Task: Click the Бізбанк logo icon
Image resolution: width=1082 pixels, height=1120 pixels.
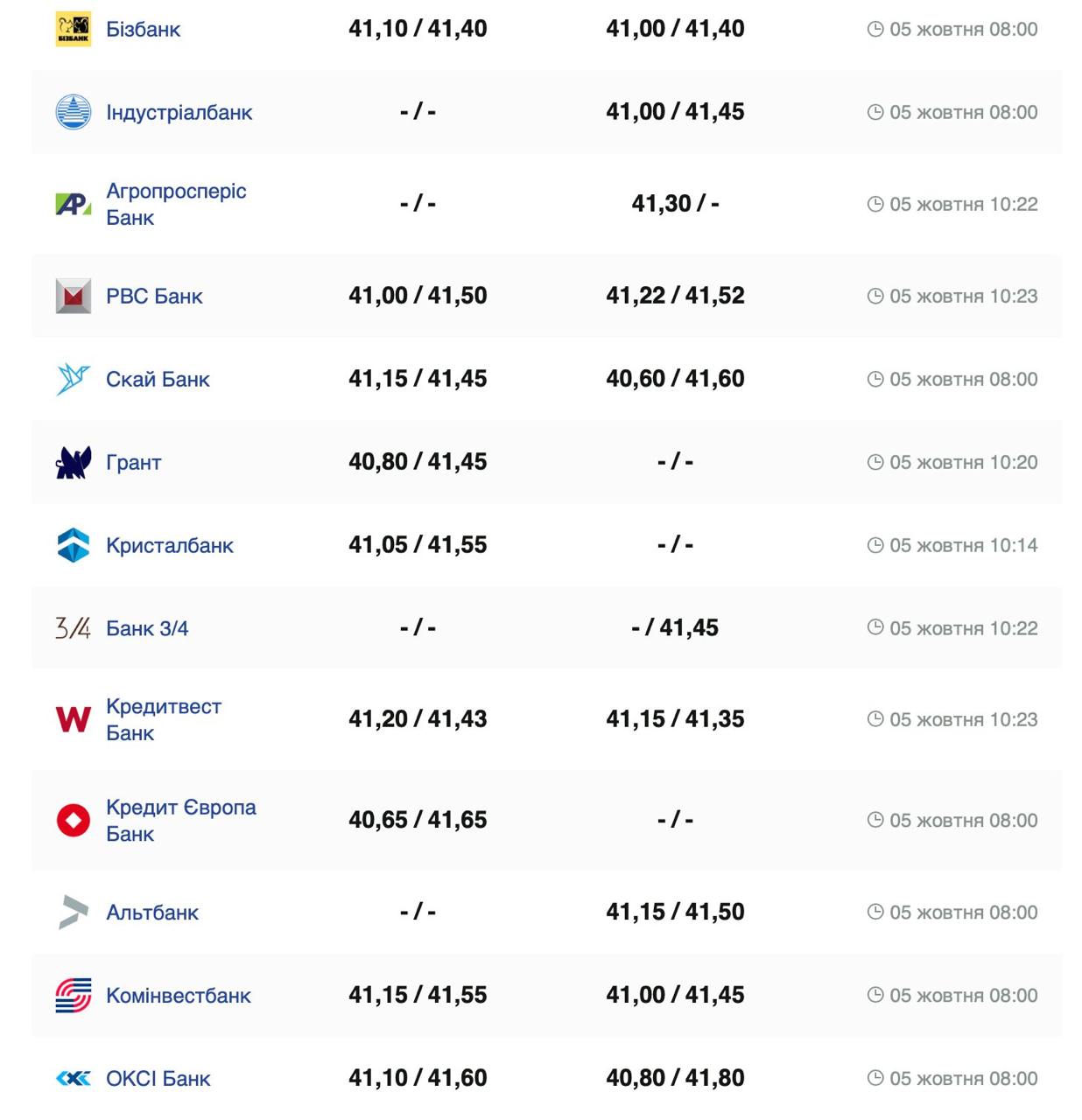Action: pos(73,29)
